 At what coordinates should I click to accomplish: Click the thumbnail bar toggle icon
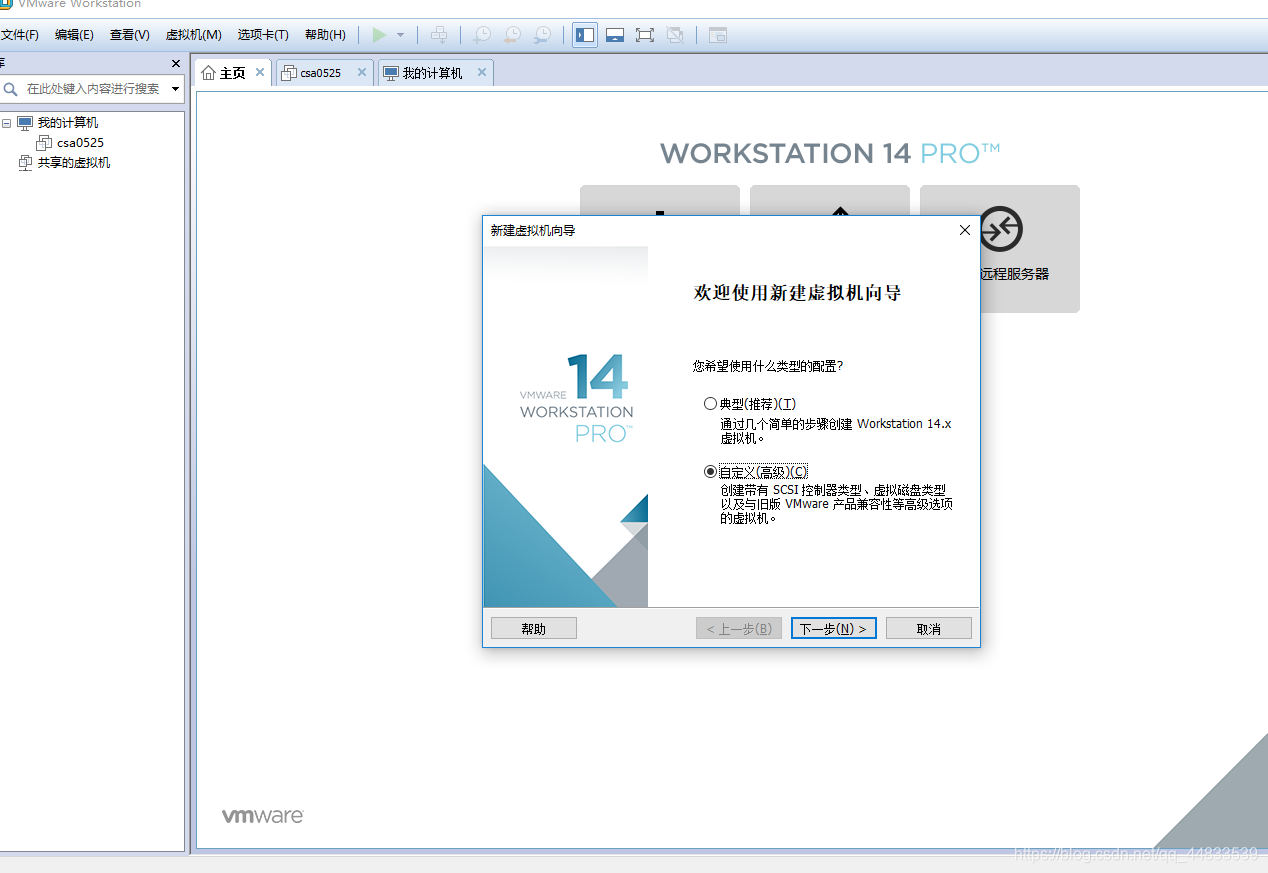[x=615, y=35]
